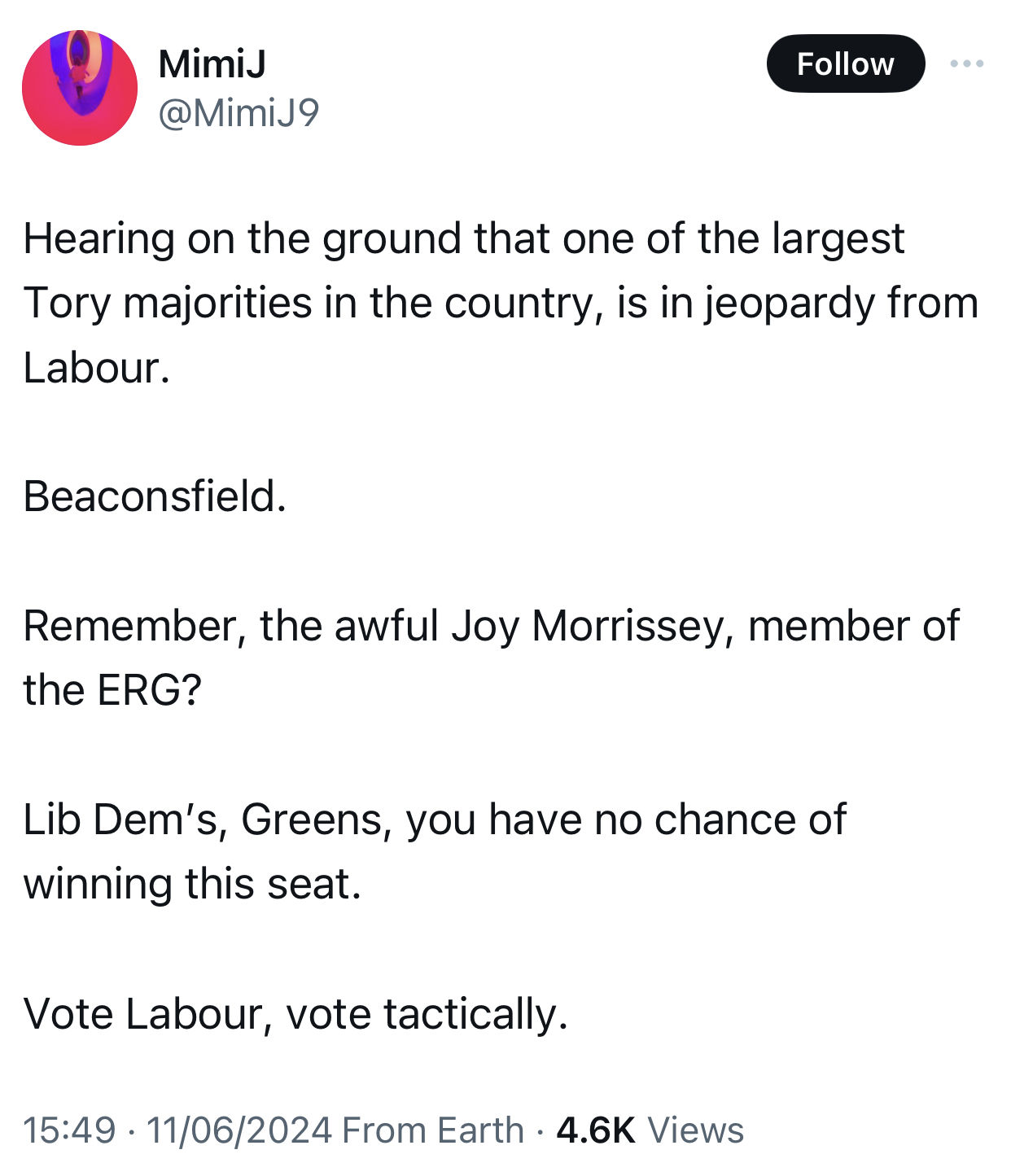The width and height of the screenshot is (1011, 1176).
Task: Click the "Lib Dem's, Greens" phrase
Action: pos(208,819)
